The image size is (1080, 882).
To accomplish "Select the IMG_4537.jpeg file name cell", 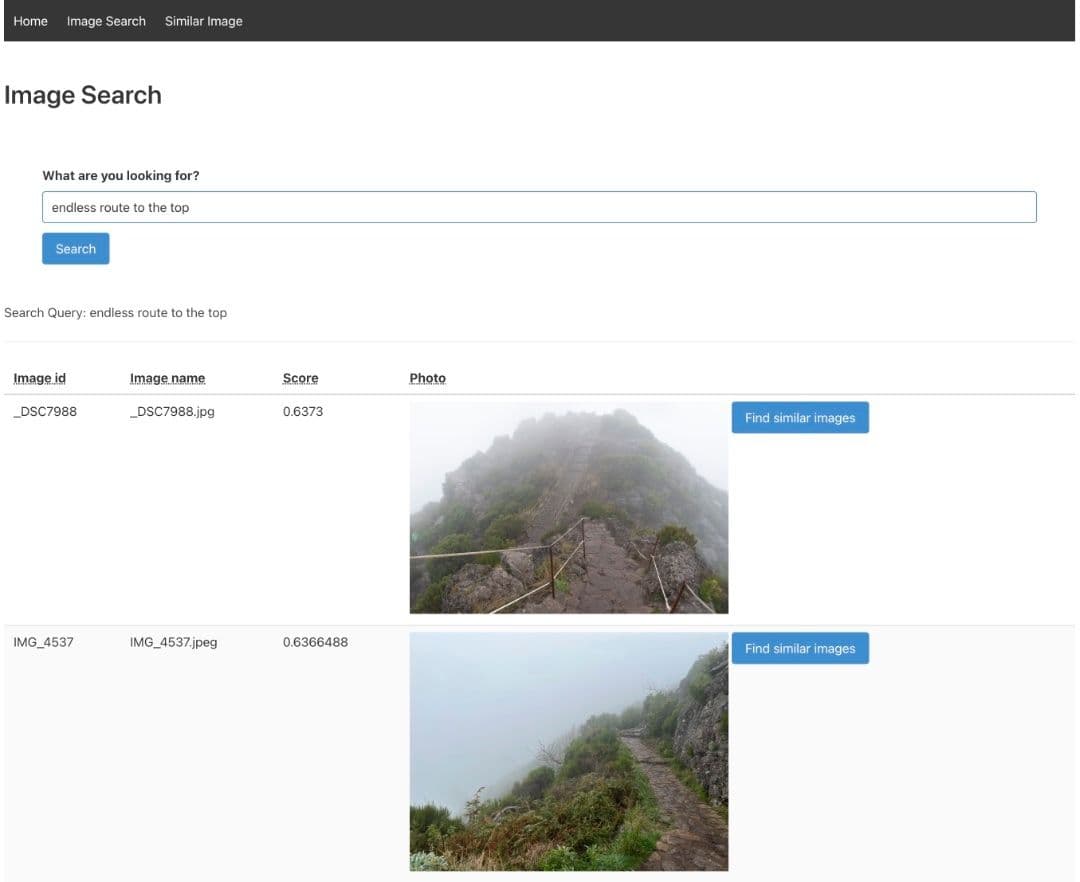I will [x=173, y=642].
